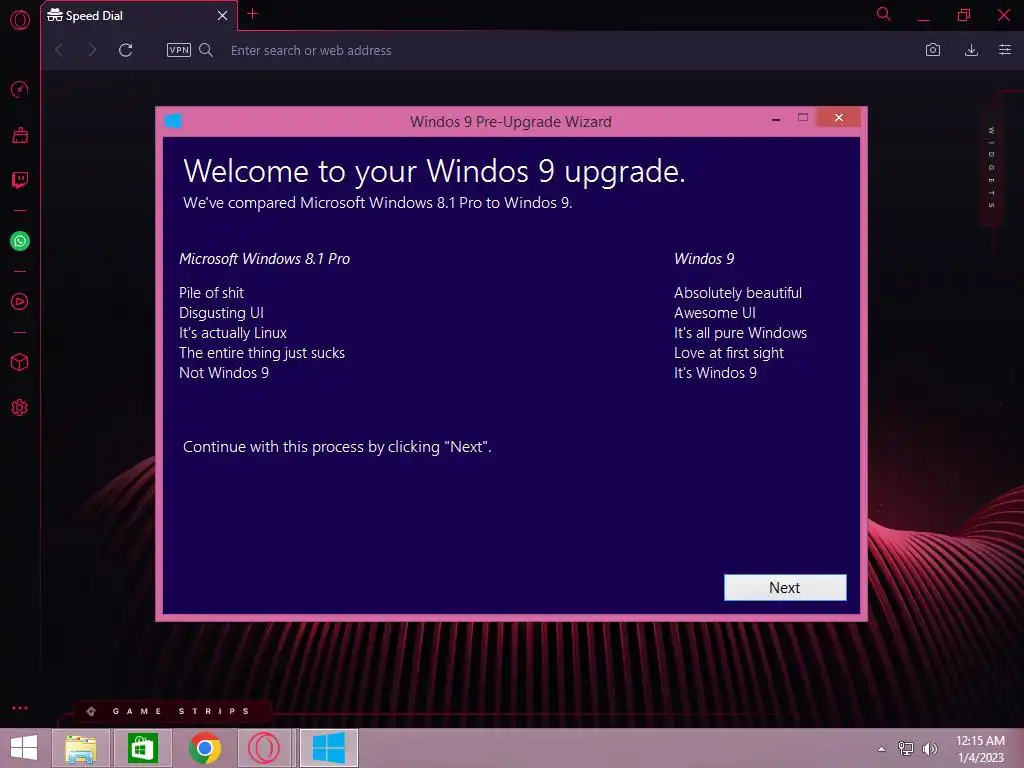Open the clock showing 12:15 AM
The width and height of the screenshot is (1024, 768).
click(x=980, y=748)
